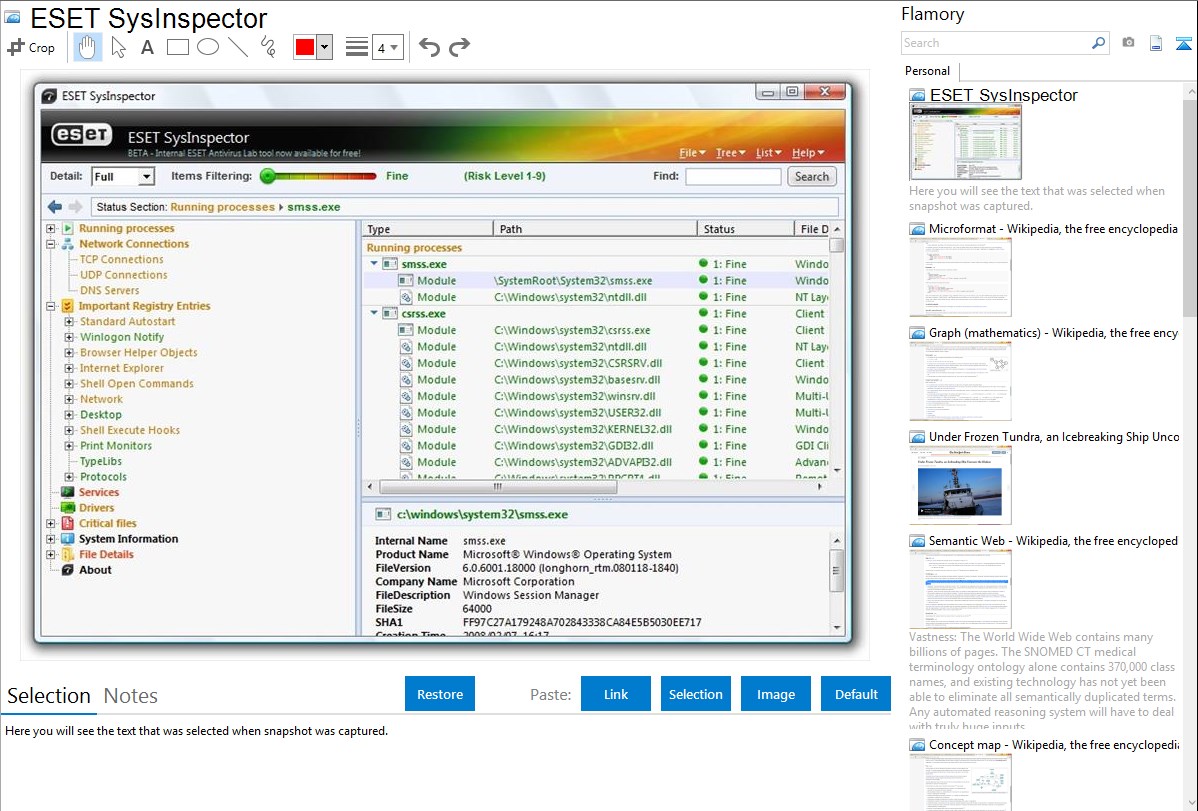This screenshot has width=1198, height=811.
Task: Open the Detail dropdown set to Full
Action: (122, 177)
